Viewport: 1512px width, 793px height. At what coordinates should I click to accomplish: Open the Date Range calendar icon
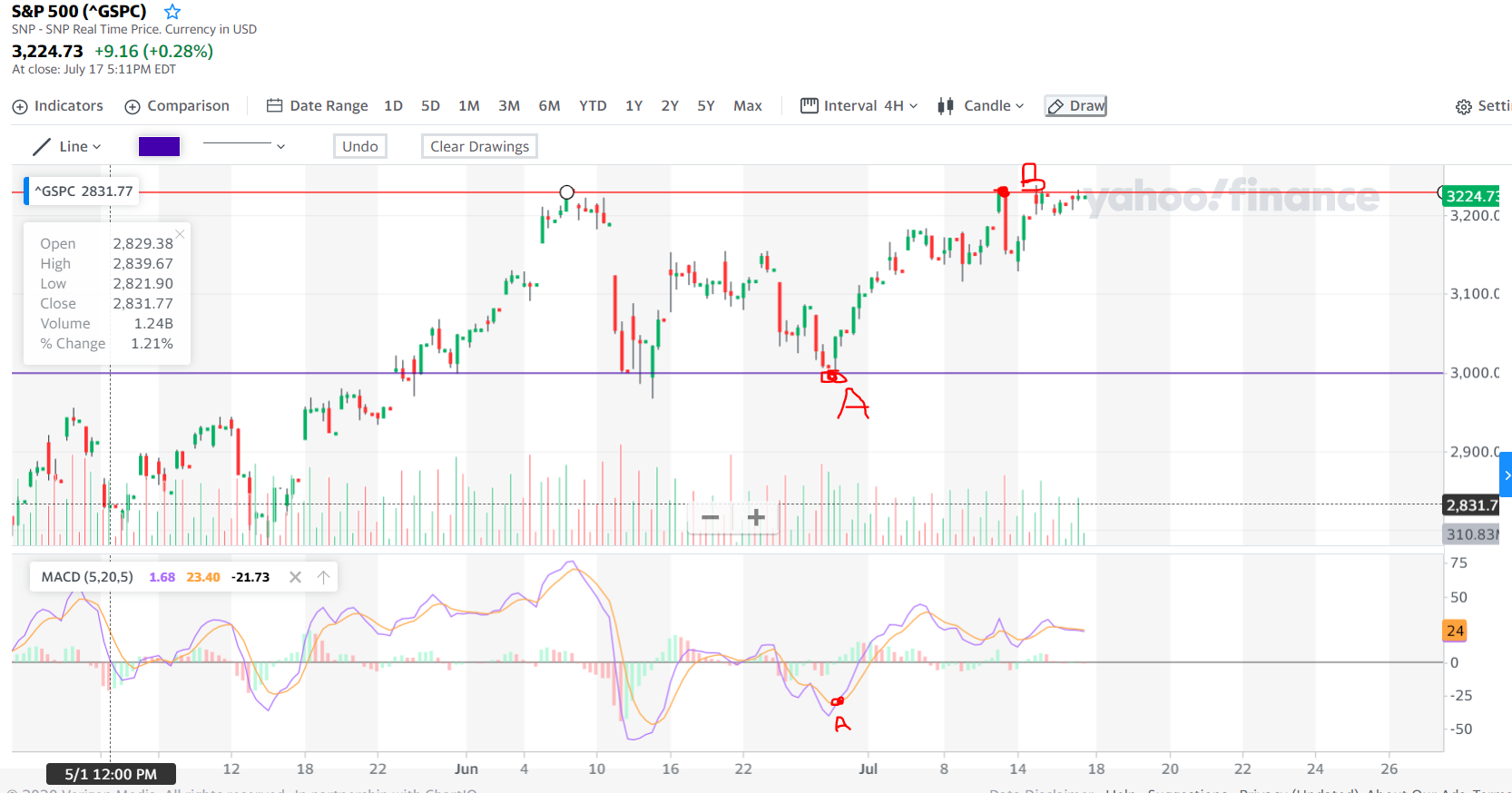[x=274, y=106]
